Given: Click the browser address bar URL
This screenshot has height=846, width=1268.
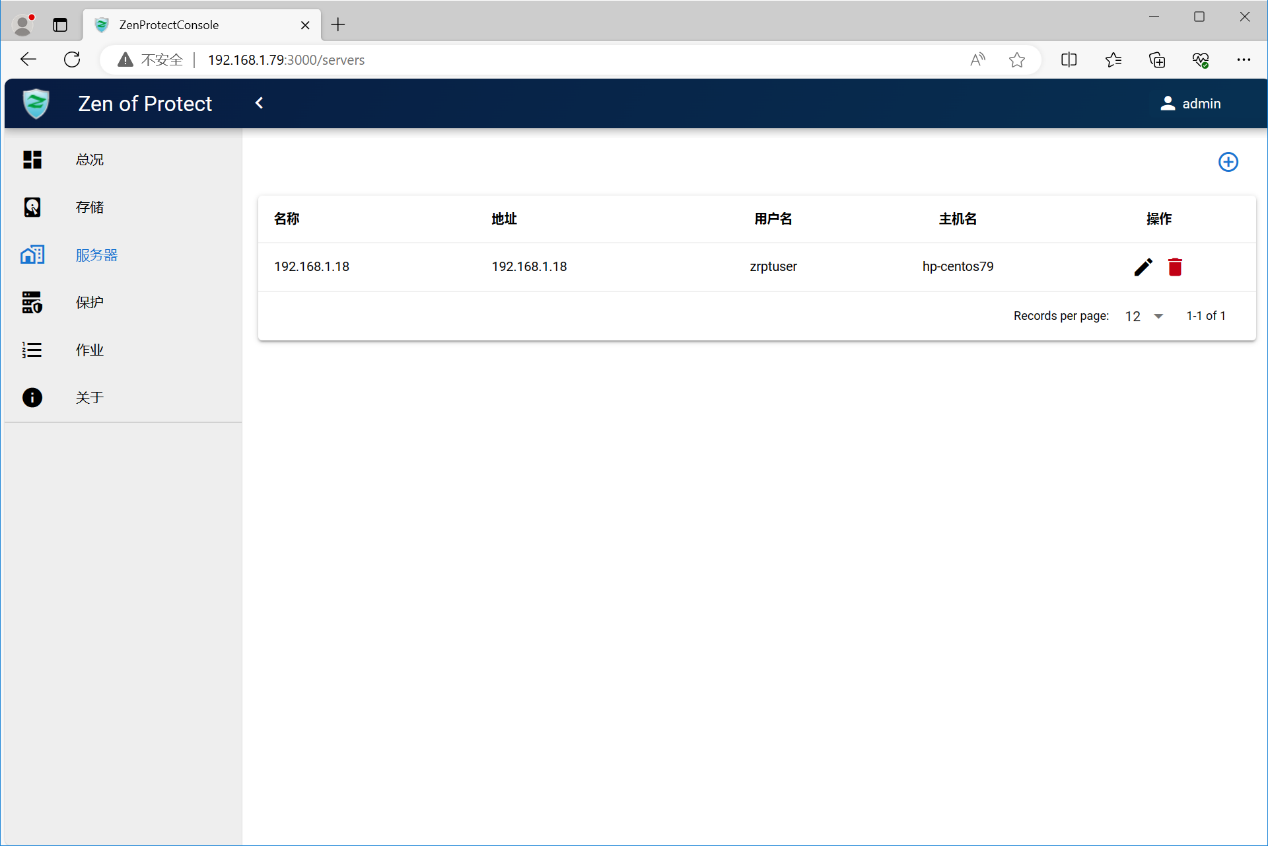Looking at the screenshot, I should pyautogui.click(x=286, y=60).
